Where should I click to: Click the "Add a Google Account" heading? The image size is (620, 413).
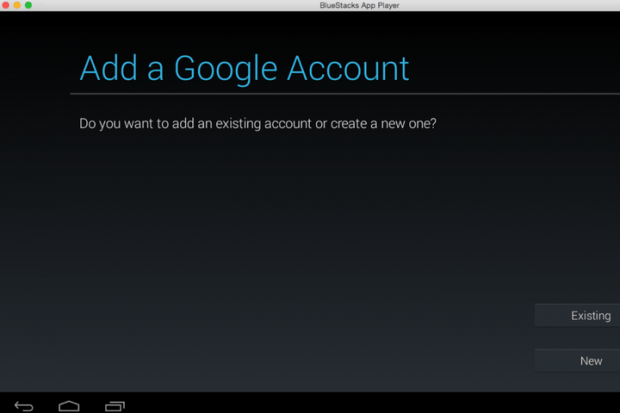coord(244,68)
